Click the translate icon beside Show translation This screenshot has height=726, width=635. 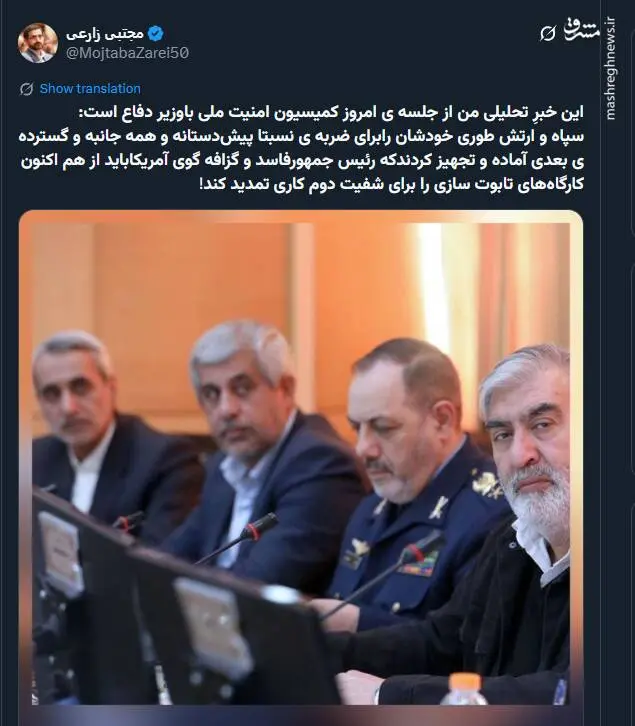(26, 89)
